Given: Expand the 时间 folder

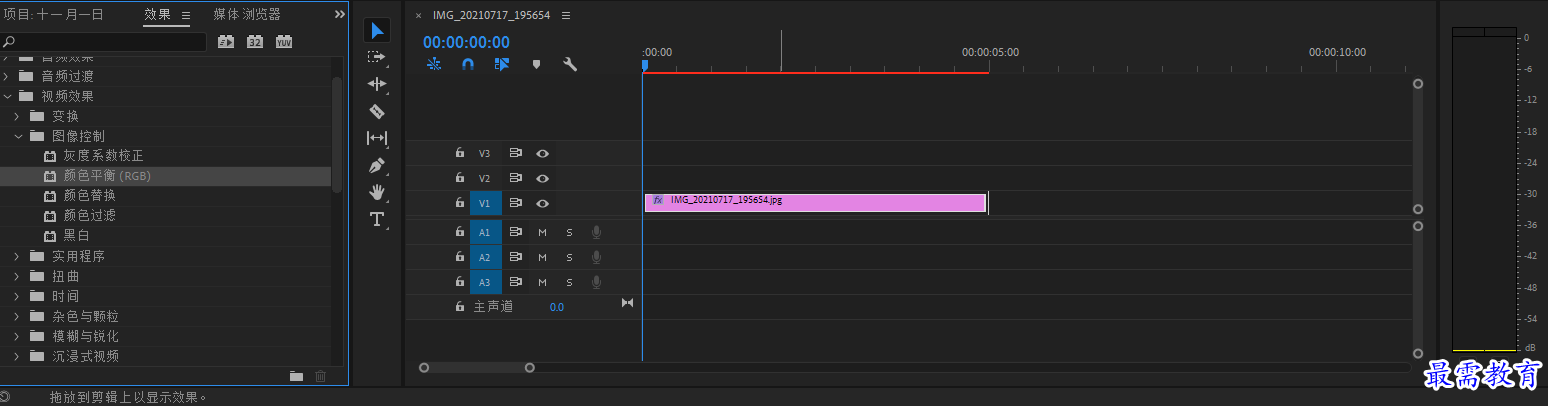Looking at the screenshot, I should [x=17, y=296].
